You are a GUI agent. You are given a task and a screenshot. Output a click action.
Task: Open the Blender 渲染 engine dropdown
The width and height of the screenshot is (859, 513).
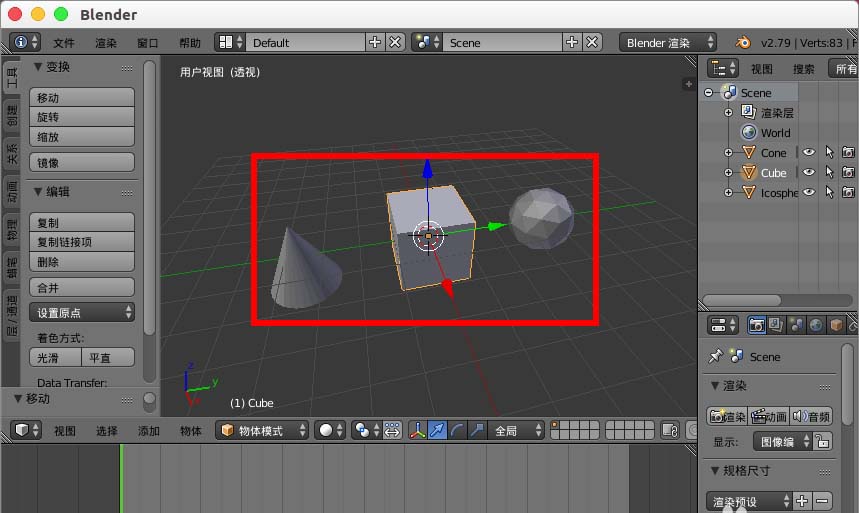668,42
